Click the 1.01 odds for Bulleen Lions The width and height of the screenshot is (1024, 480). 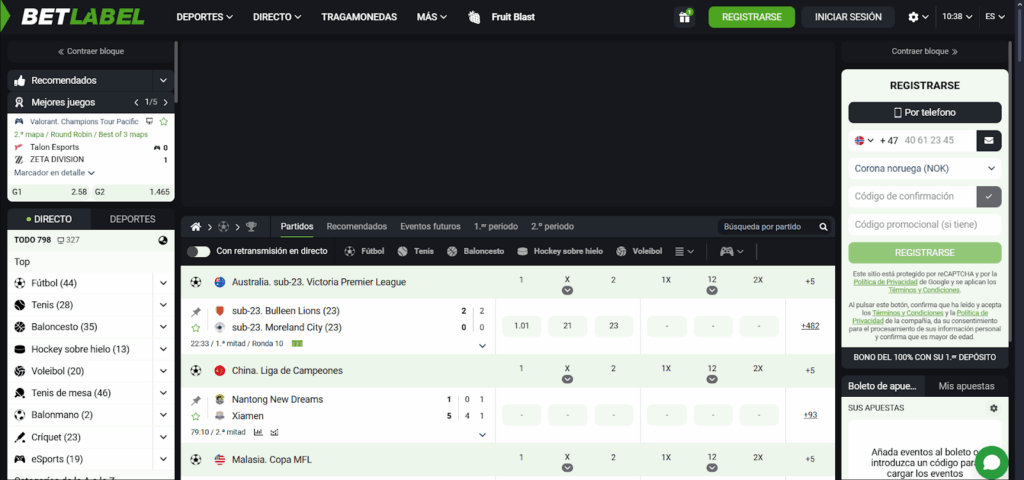pyautogui.click(x=521, y=326)
